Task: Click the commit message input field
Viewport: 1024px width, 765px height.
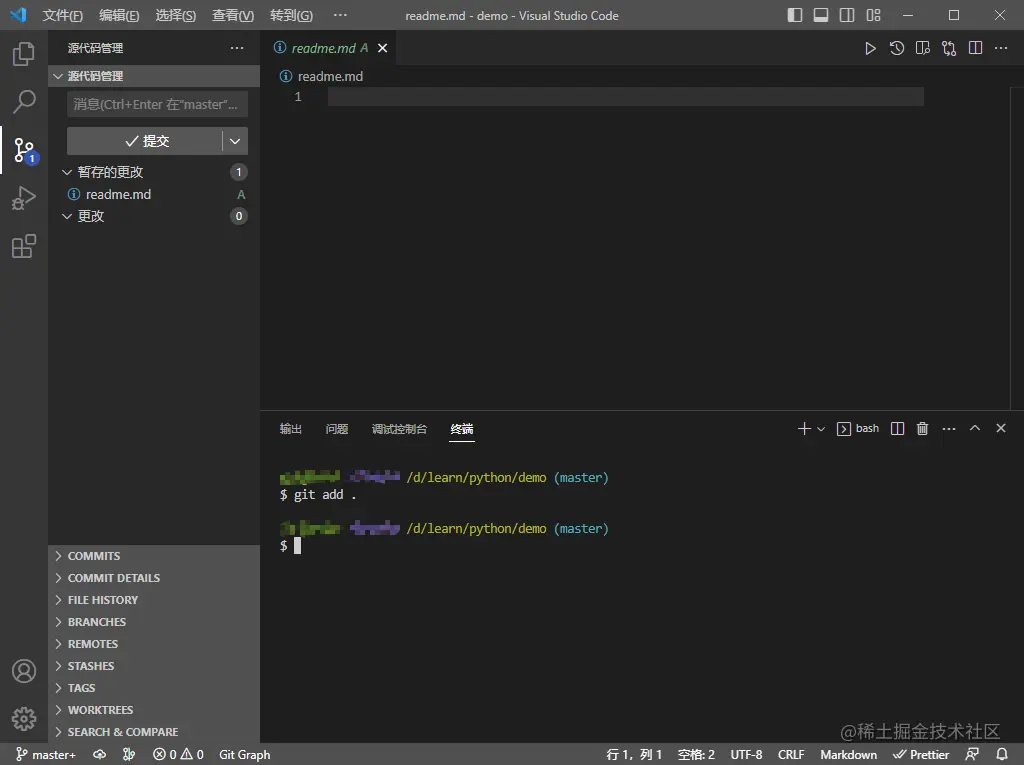Action: (157, 104)
